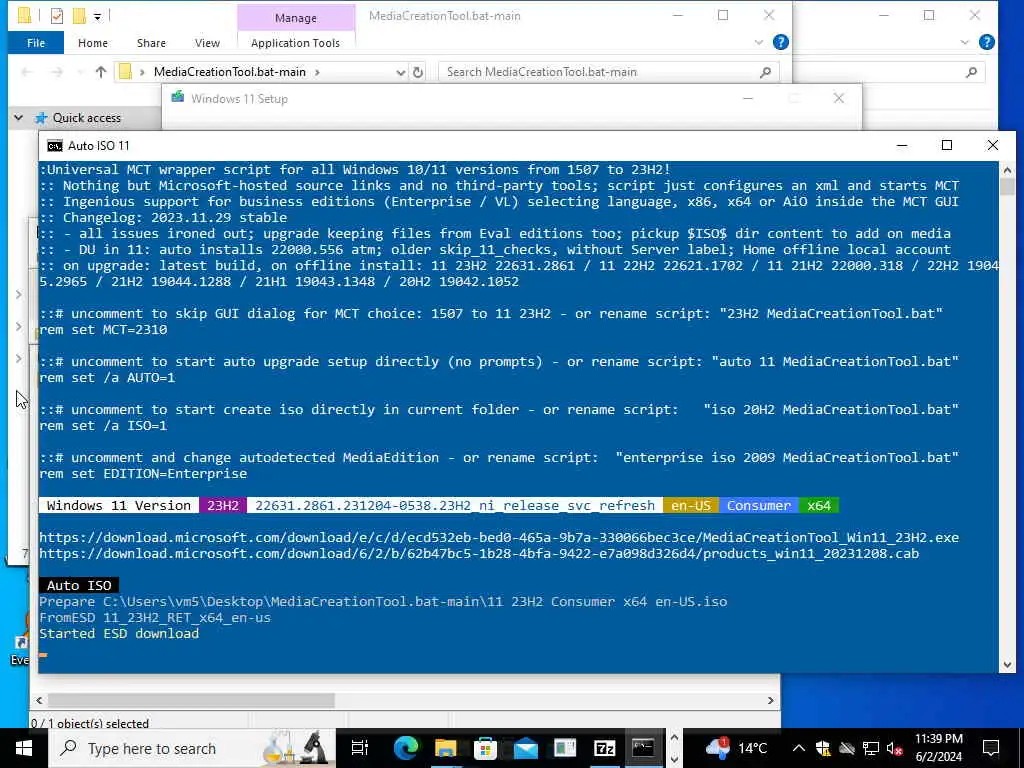1024x768 pixels.
Task: Open the address bar history dropdown
Action: tap(400, 72)
